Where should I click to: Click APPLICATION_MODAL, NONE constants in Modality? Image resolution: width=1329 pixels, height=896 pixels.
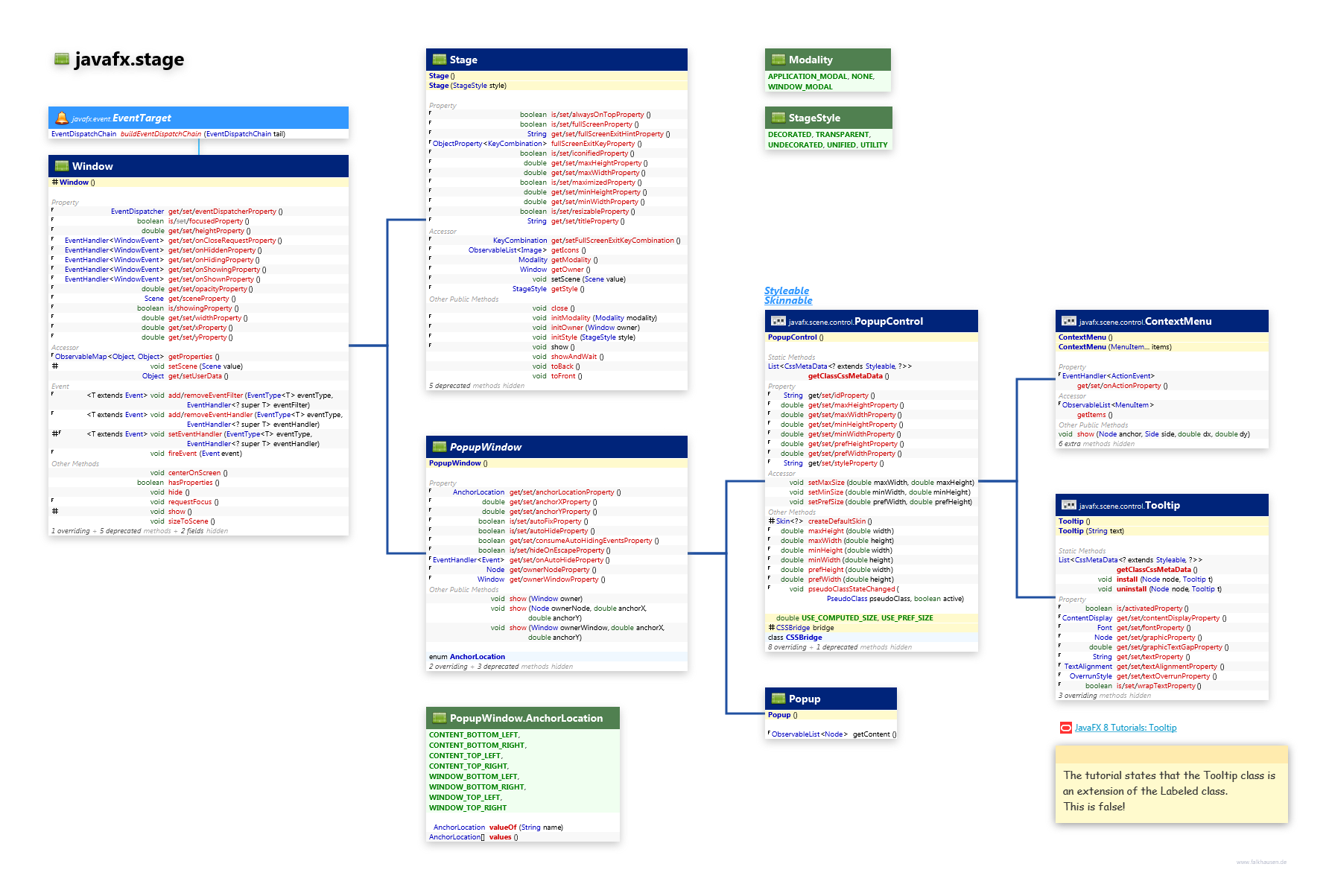click(x=821, y=76)
